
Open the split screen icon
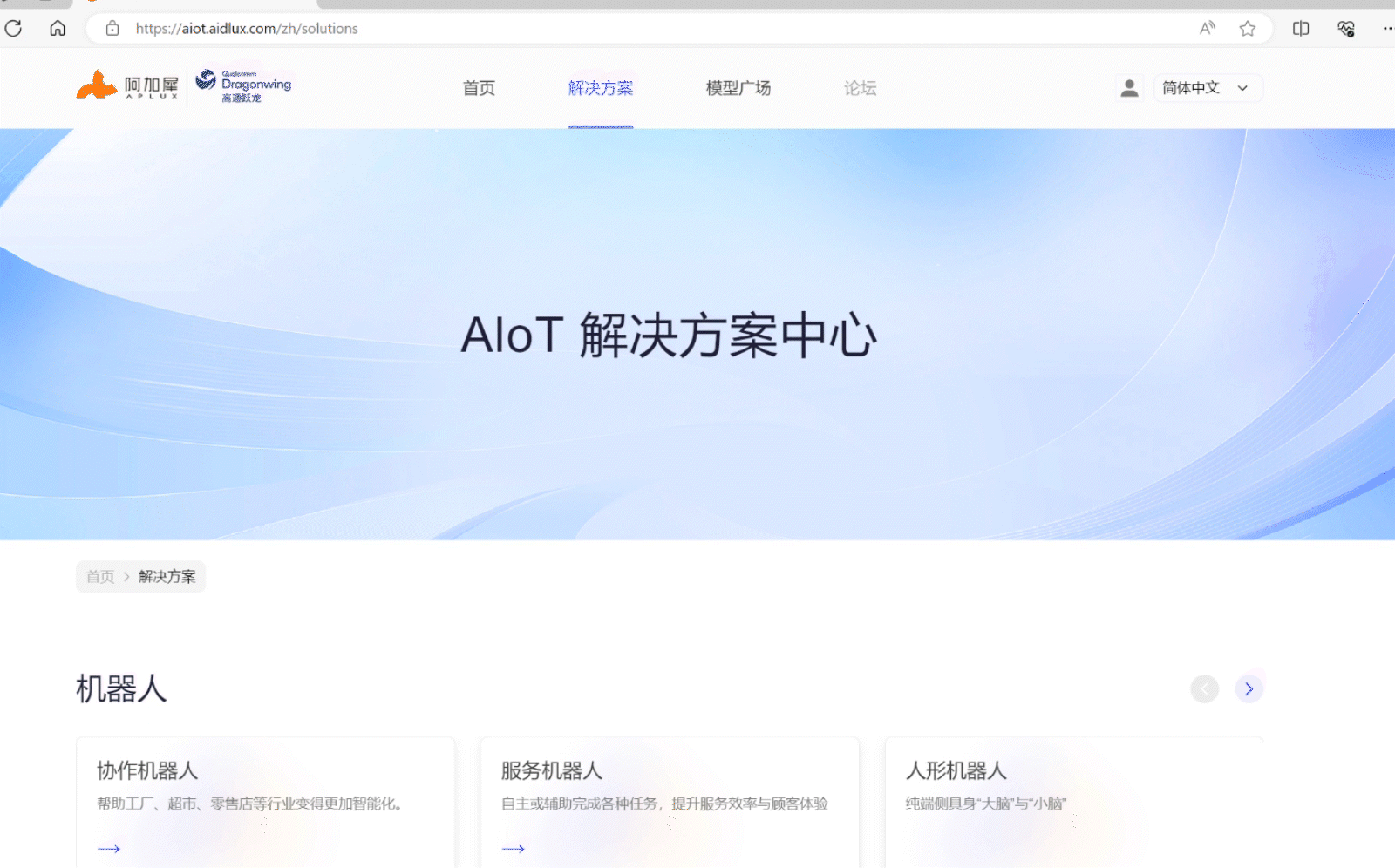1301,29
